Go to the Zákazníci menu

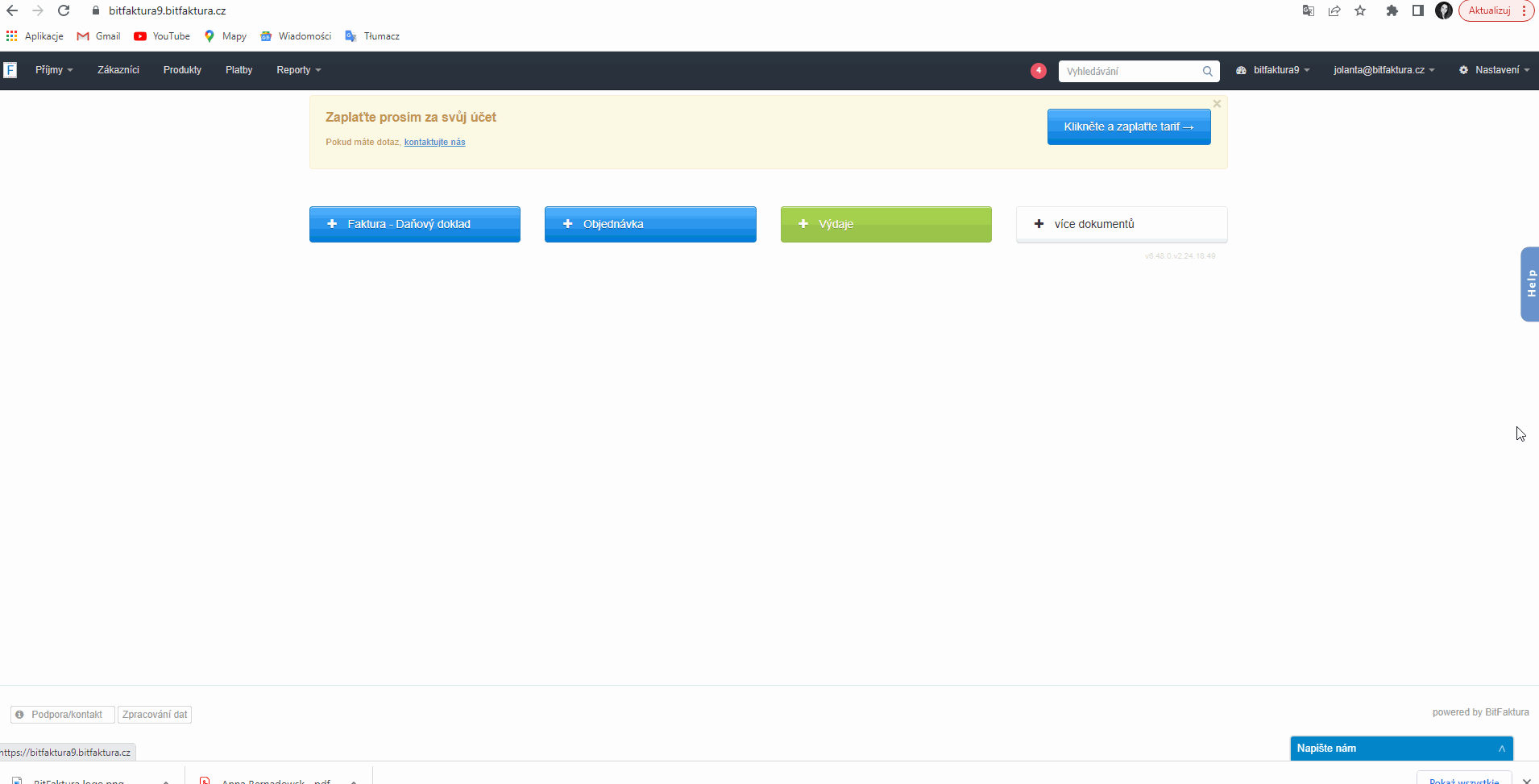(x=118, y=70)
